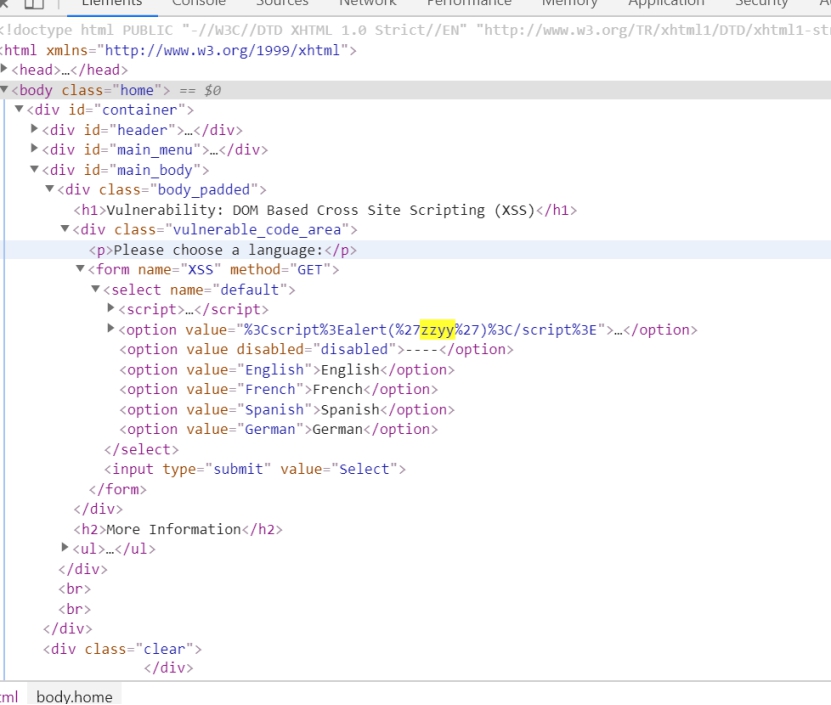This screenshot has width=831, height=705.
Task: Collapse the form name XSS node
Action: (x=80, y=268)
